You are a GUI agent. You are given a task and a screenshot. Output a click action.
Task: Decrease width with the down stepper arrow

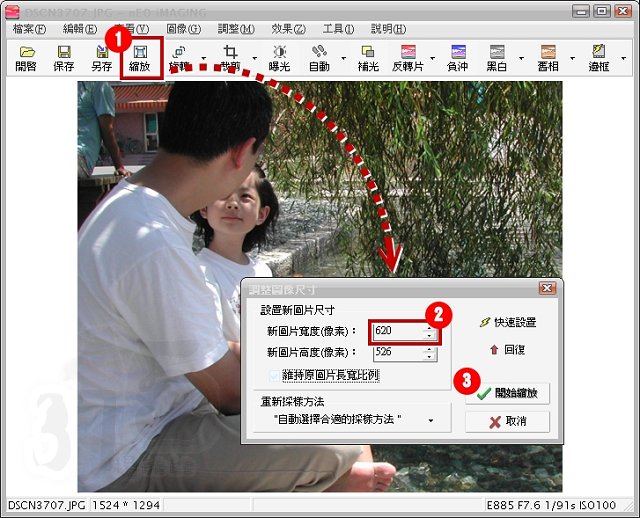click(429, 335)
